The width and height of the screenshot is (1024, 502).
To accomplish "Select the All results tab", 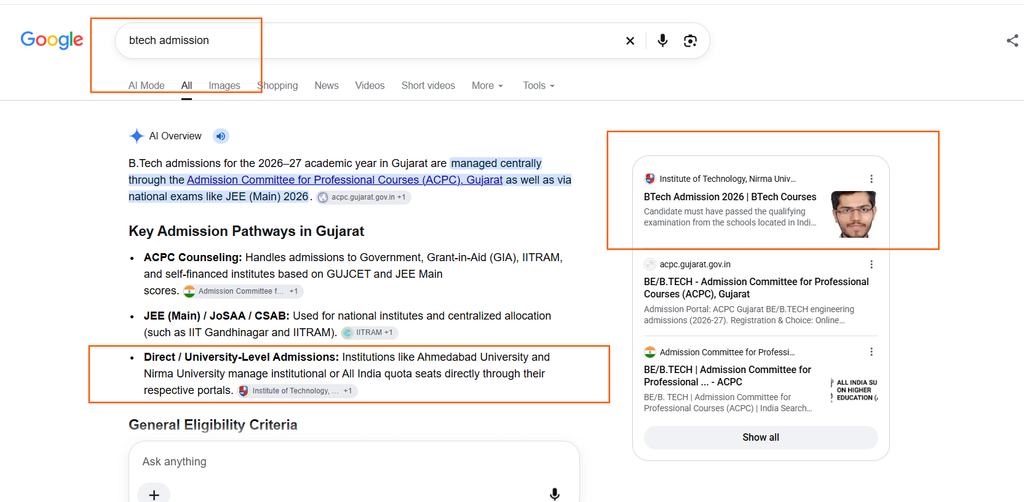I will coord(187,86).
